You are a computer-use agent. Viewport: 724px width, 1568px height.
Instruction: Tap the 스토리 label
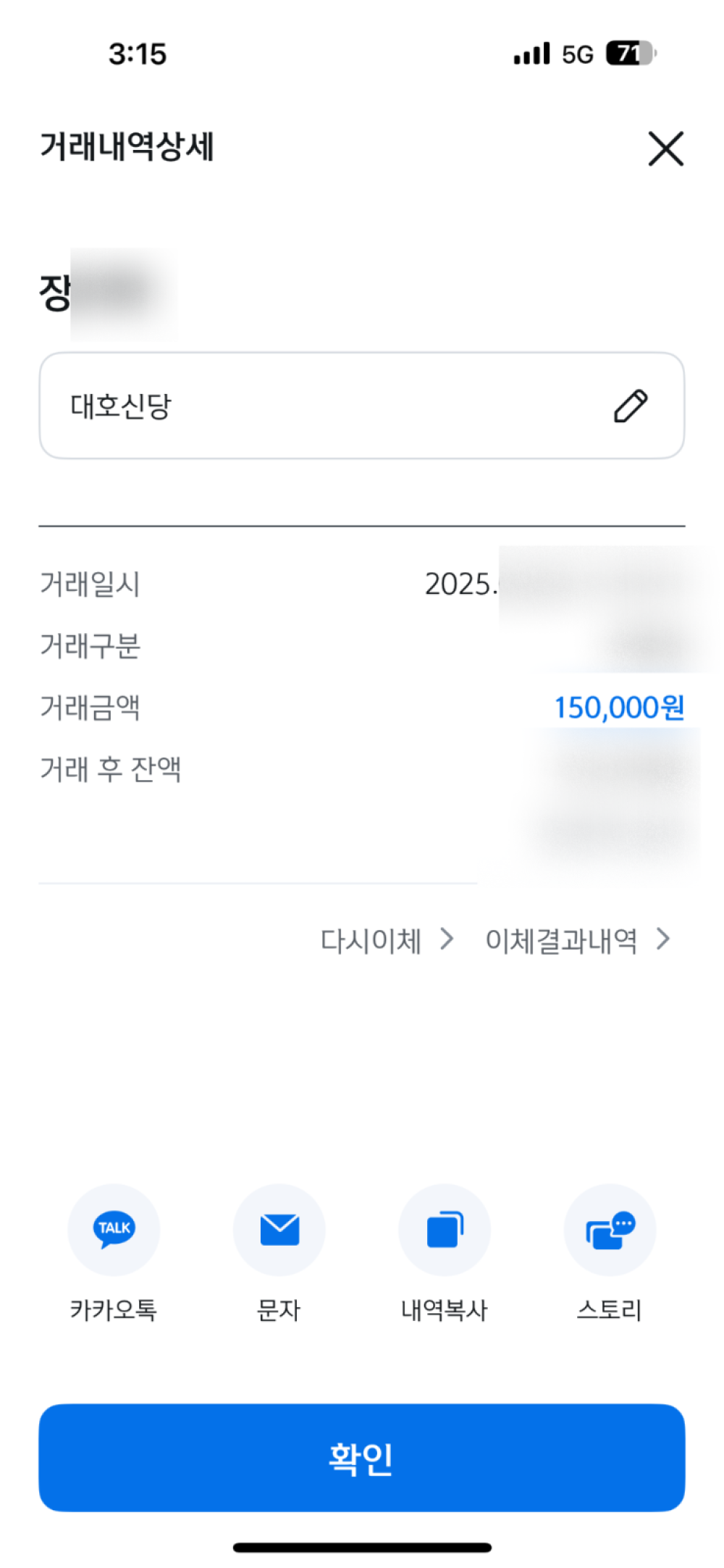click(x=610, y=1309)
